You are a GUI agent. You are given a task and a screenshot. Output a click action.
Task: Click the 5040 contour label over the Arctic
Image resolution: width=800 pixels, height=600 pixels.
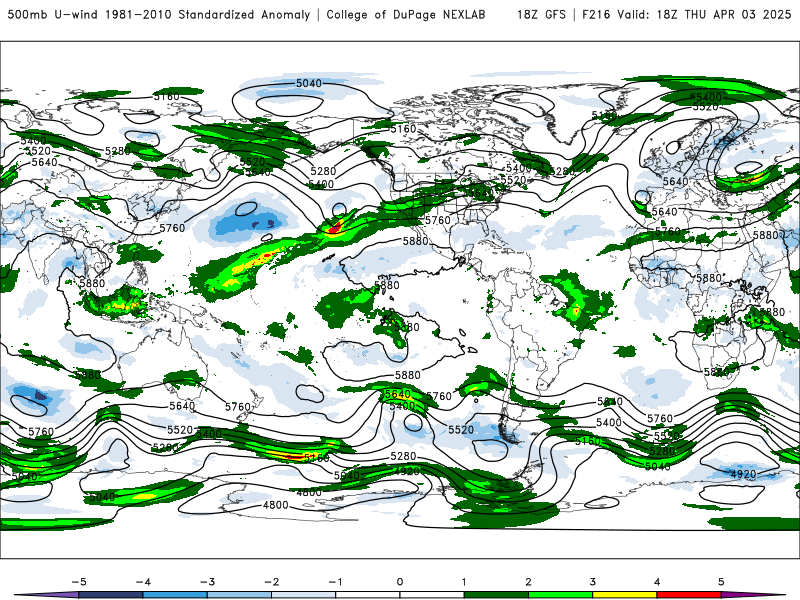pyautogui.click(x=309, y=83)
